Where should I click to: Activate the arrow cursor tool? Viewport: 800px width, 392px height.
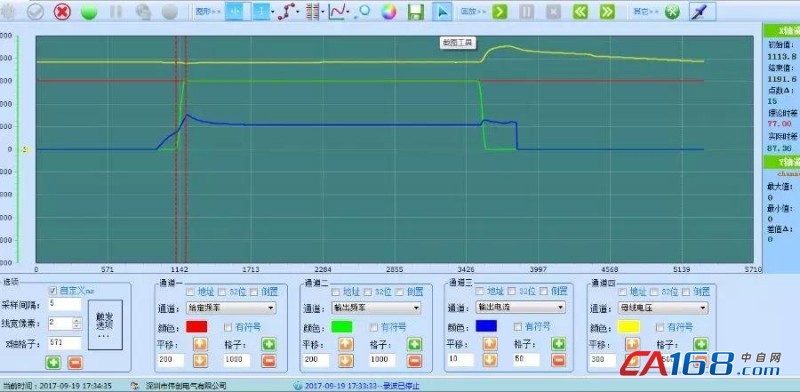coord(442,11)
